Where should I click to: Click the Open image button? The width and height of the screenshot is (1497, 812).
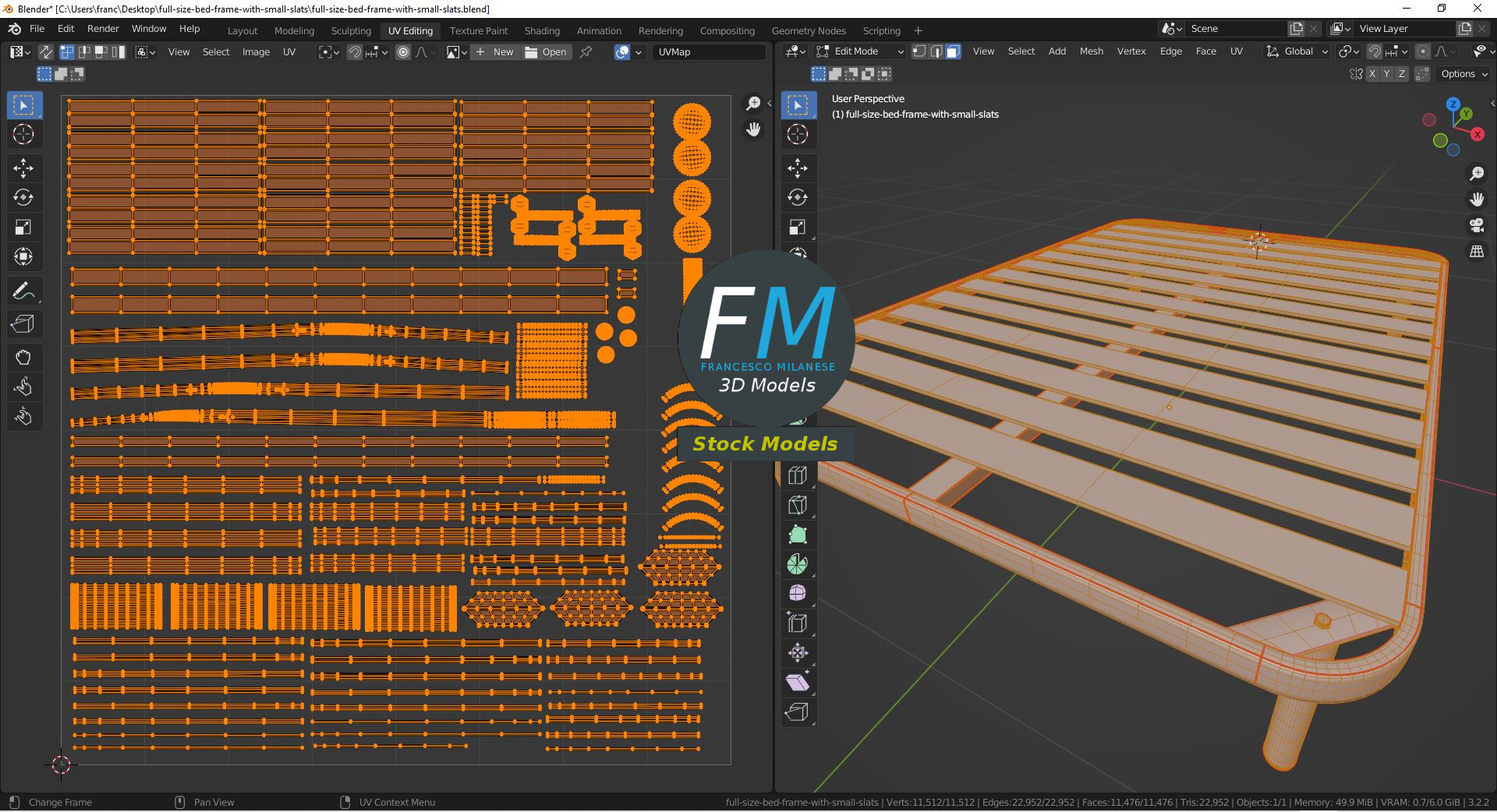547,52
